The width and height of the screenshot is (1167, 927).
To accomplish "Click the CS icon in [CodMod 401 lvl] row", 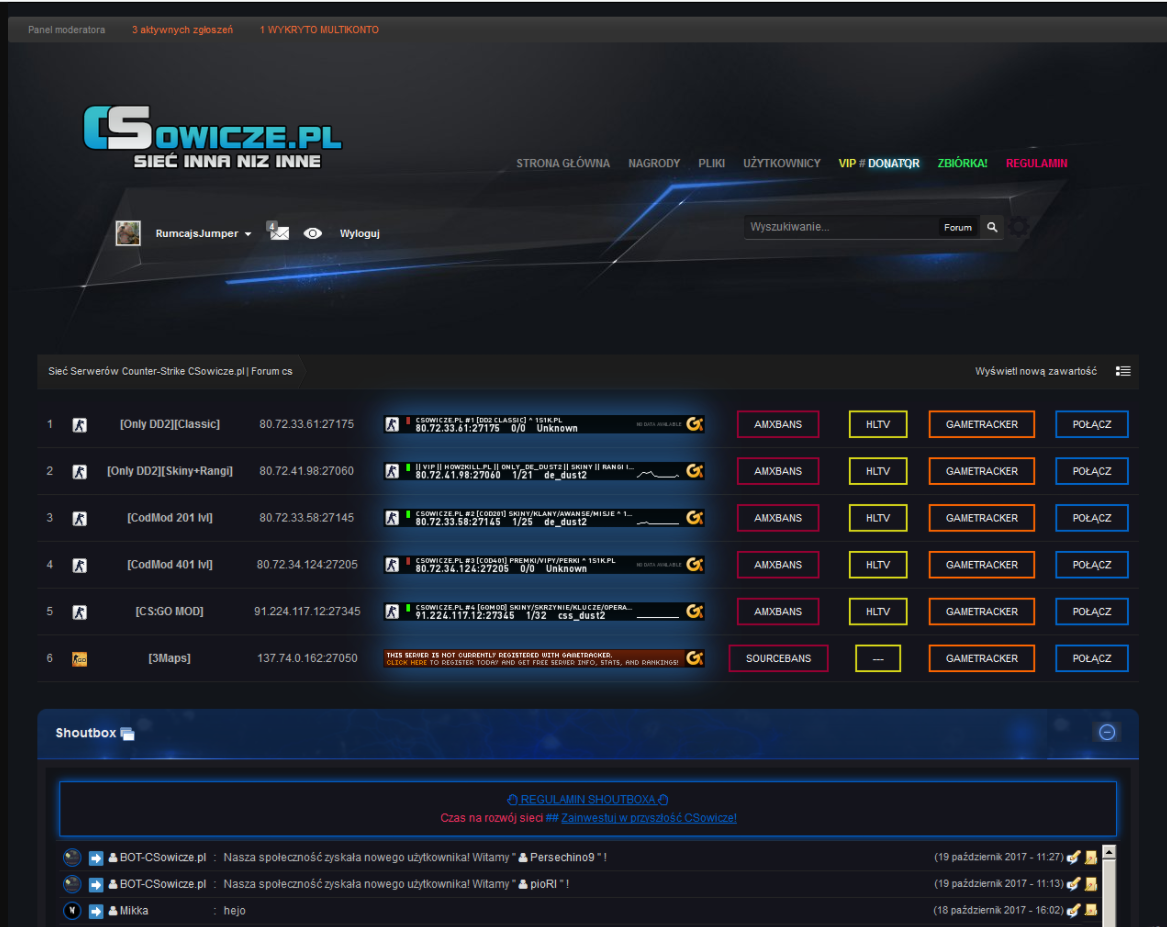I will tap(80, 565).
